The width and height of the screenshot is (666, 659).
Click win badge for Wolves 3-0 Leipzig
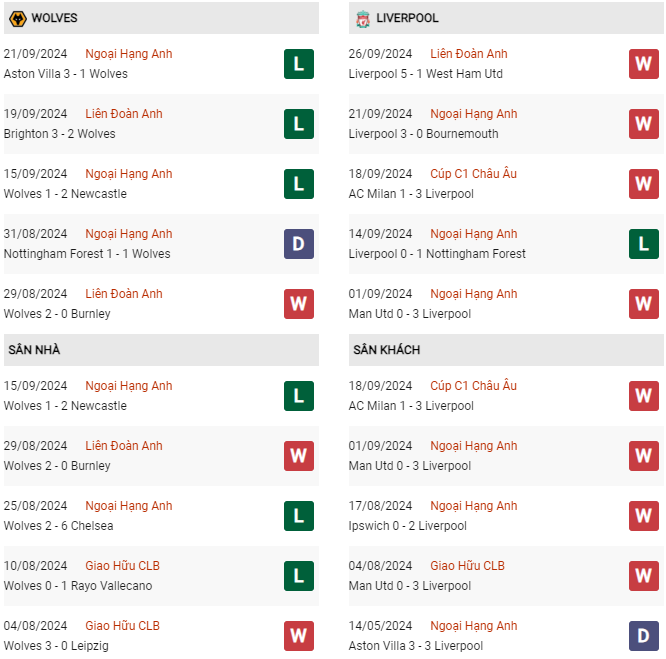(298, 636)
